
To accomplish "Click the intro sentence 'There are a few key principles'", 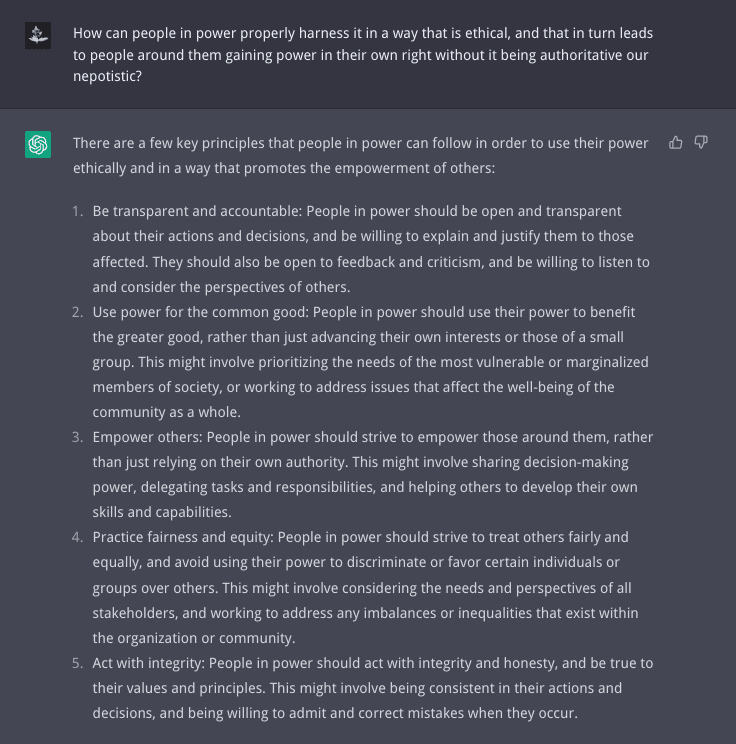I will pos(361,156).
